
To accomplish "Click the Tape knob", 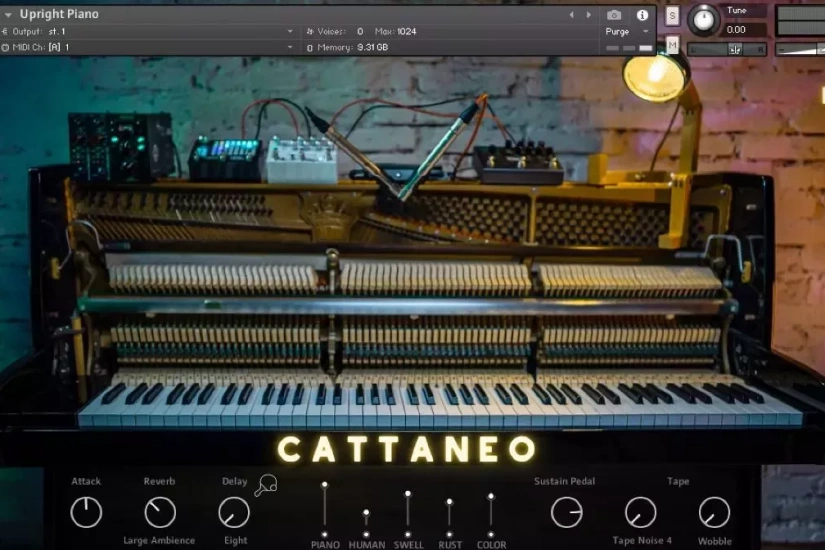I will [640, 512].
